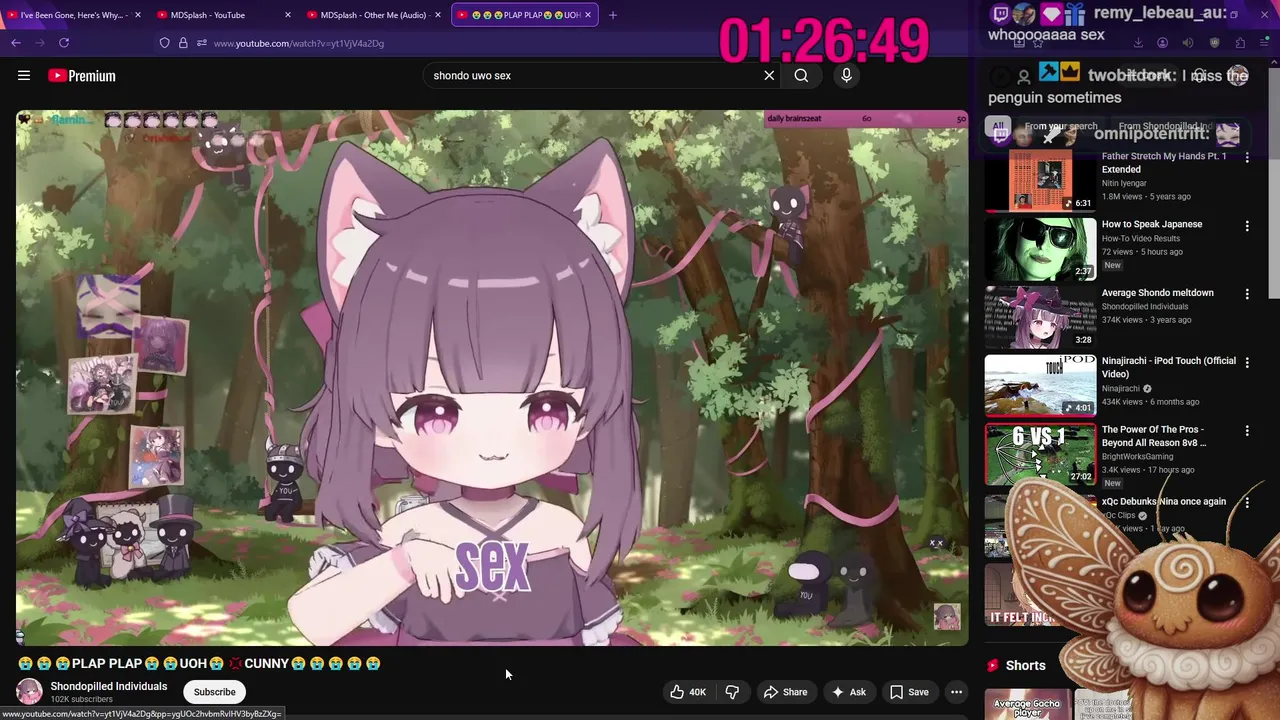Clear the search box with the X
This screenshot has width=1280, height=720.
pyautogui.click(x=769, y=75)
